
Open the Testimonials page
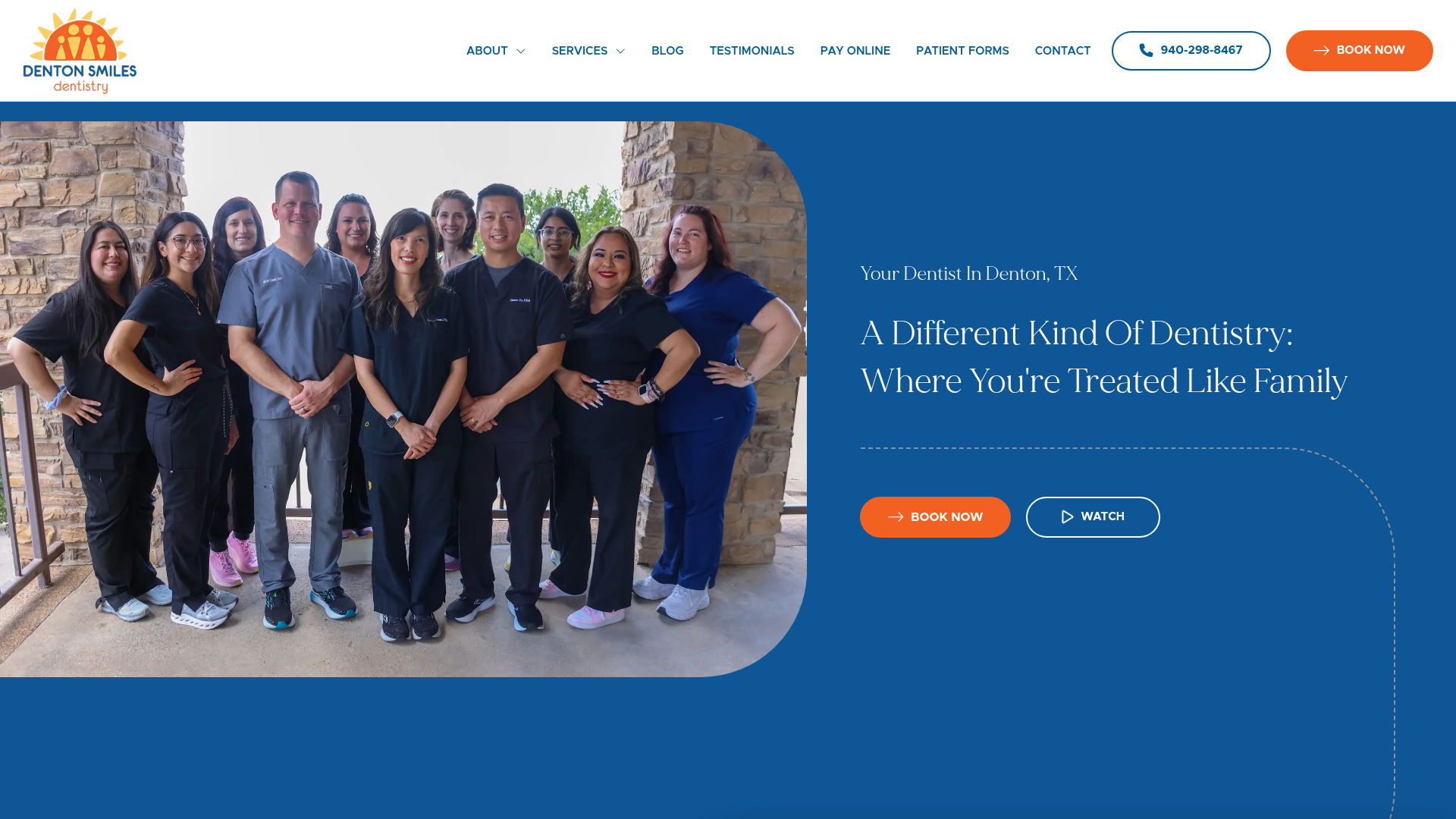tap(752, 51)
